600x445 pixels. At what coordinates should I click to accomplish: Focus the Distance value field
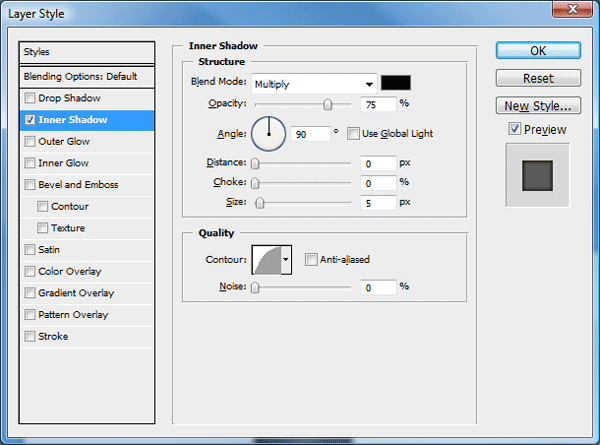click(x=378, y=164)
